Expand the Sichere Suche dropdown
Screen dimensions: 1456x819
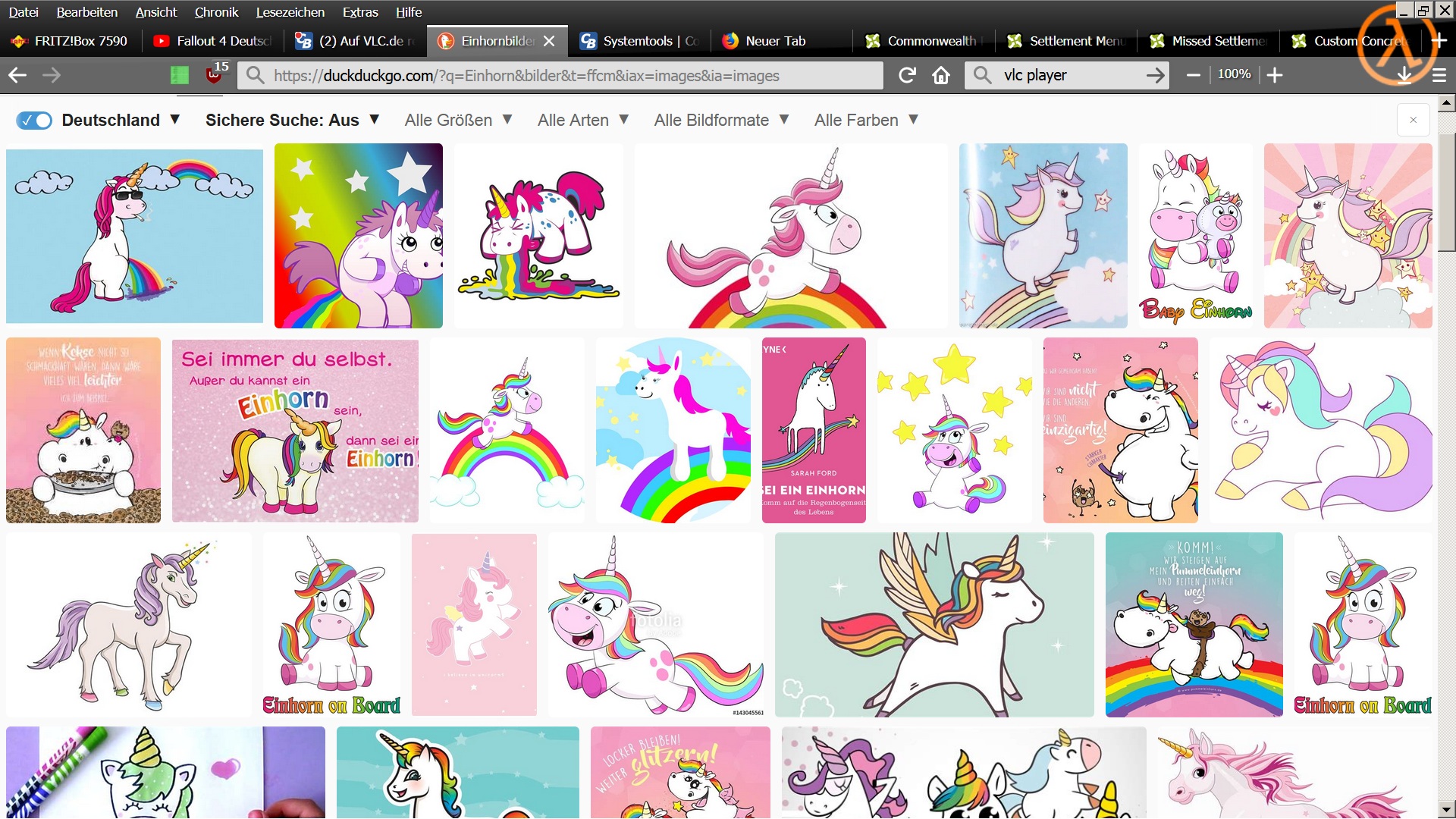coord(292,121)
